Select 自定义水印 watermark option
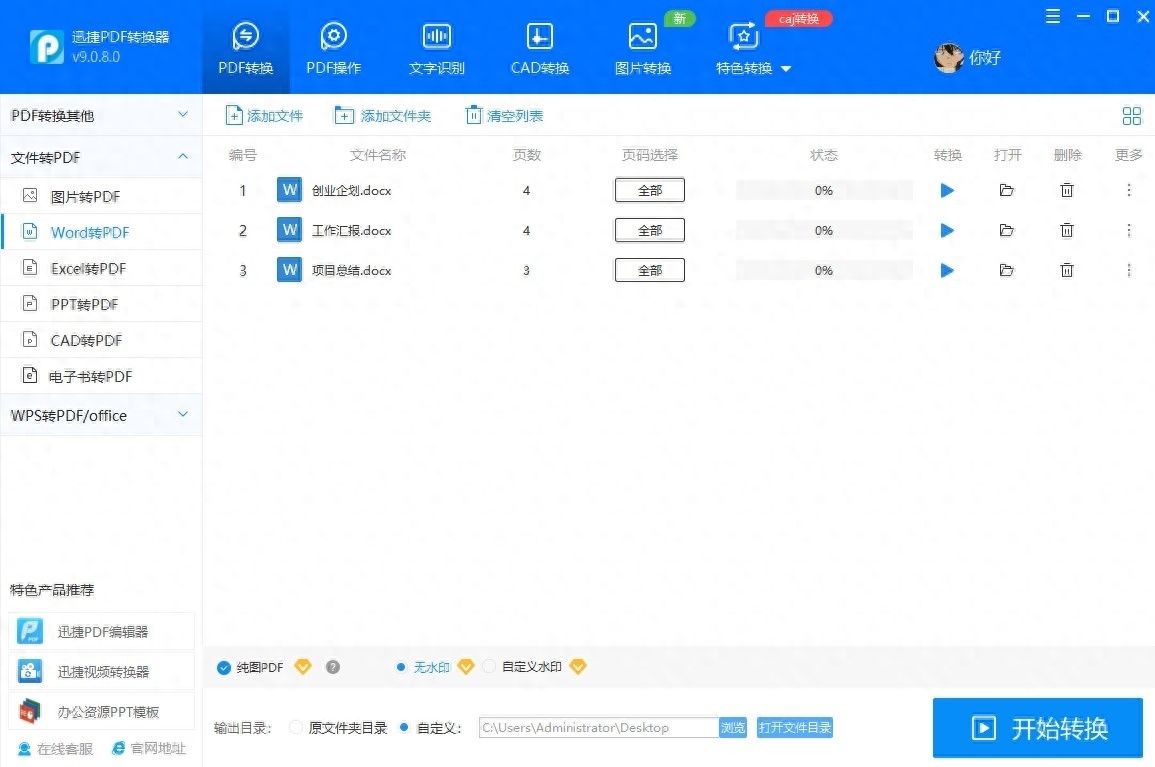Screen dimensions: 1155x767 (x=489, y=667)
